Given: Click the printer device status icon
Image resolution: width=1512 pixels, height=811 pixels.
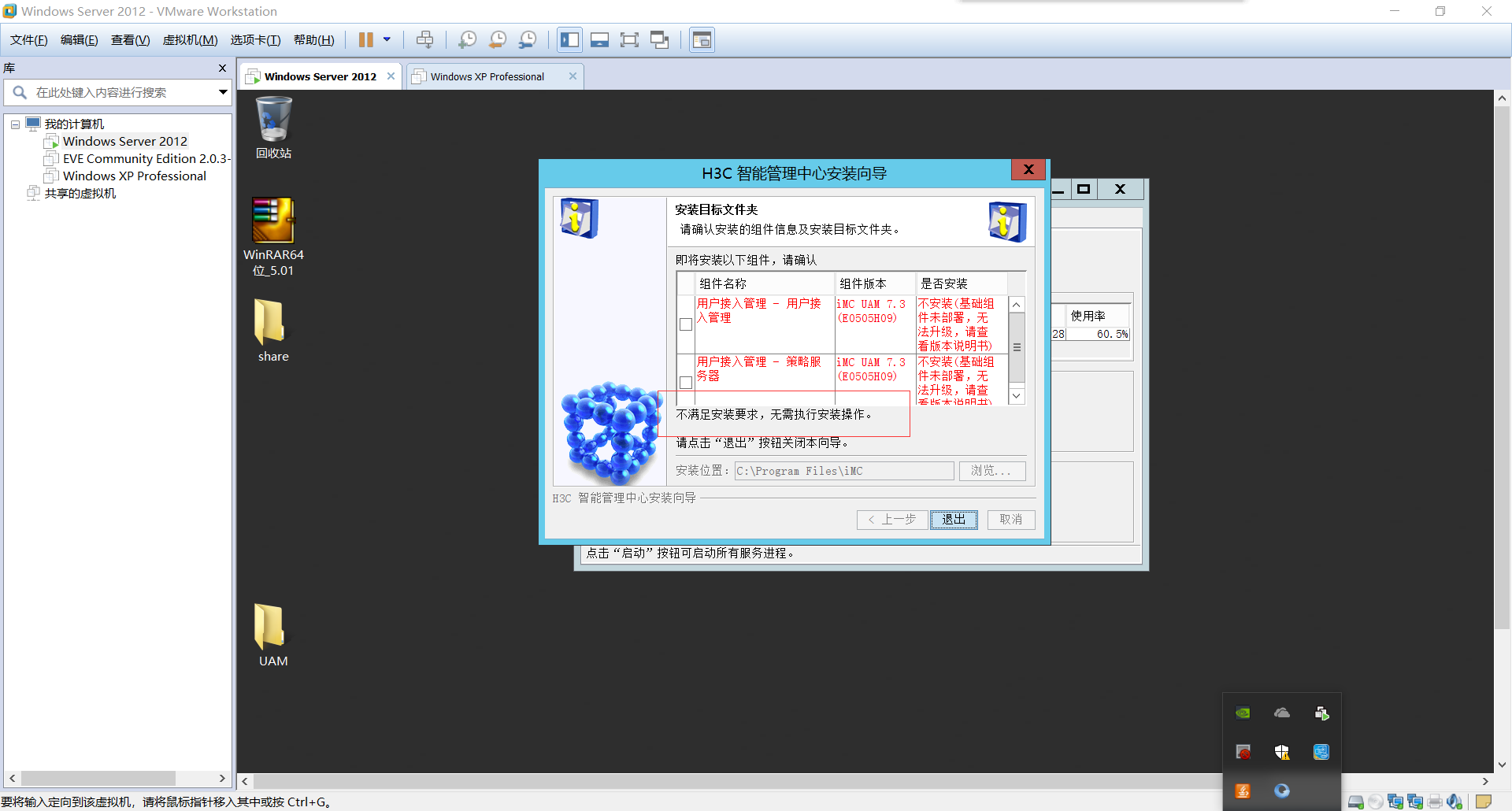Looking at the screenshot, I should pos(1435,802).
